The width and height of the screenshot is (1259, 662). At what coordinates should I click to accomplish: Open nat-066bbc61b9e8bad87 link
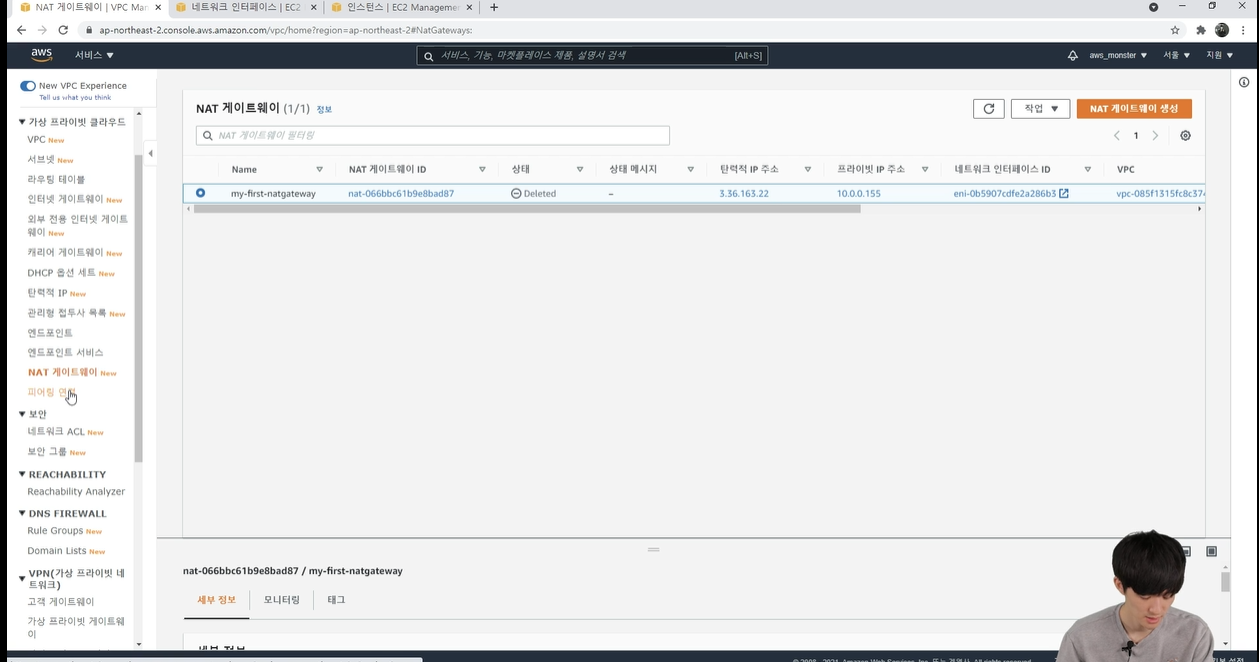[401, 194]
